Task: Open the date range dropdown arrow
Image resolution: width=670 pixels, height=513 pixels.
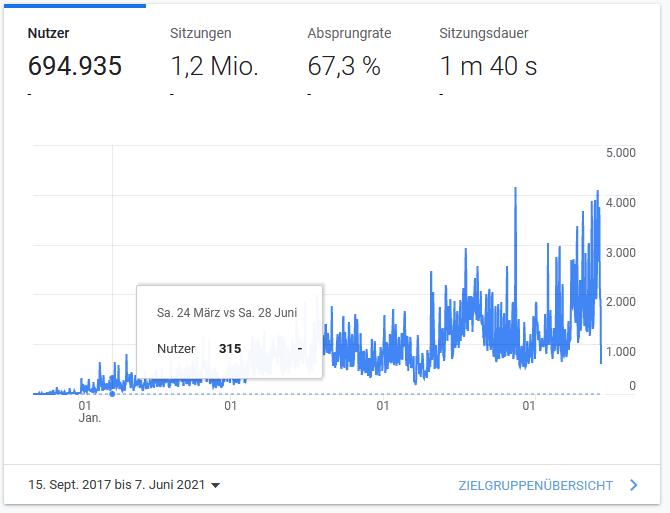Action: 216,485
